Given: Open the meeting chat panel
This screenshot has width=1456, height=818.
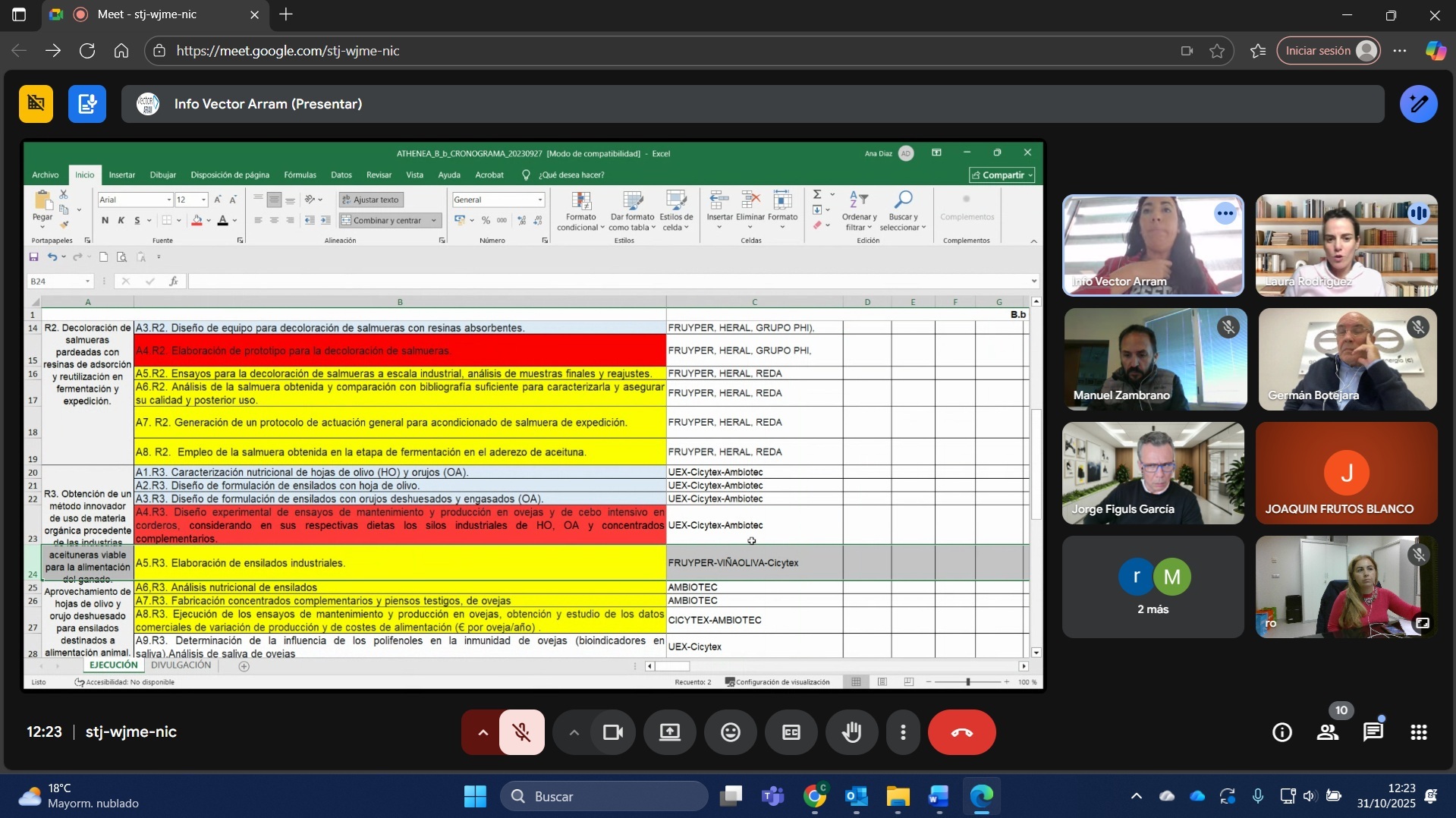Looking at the screenshot, I should (1373, 732).
